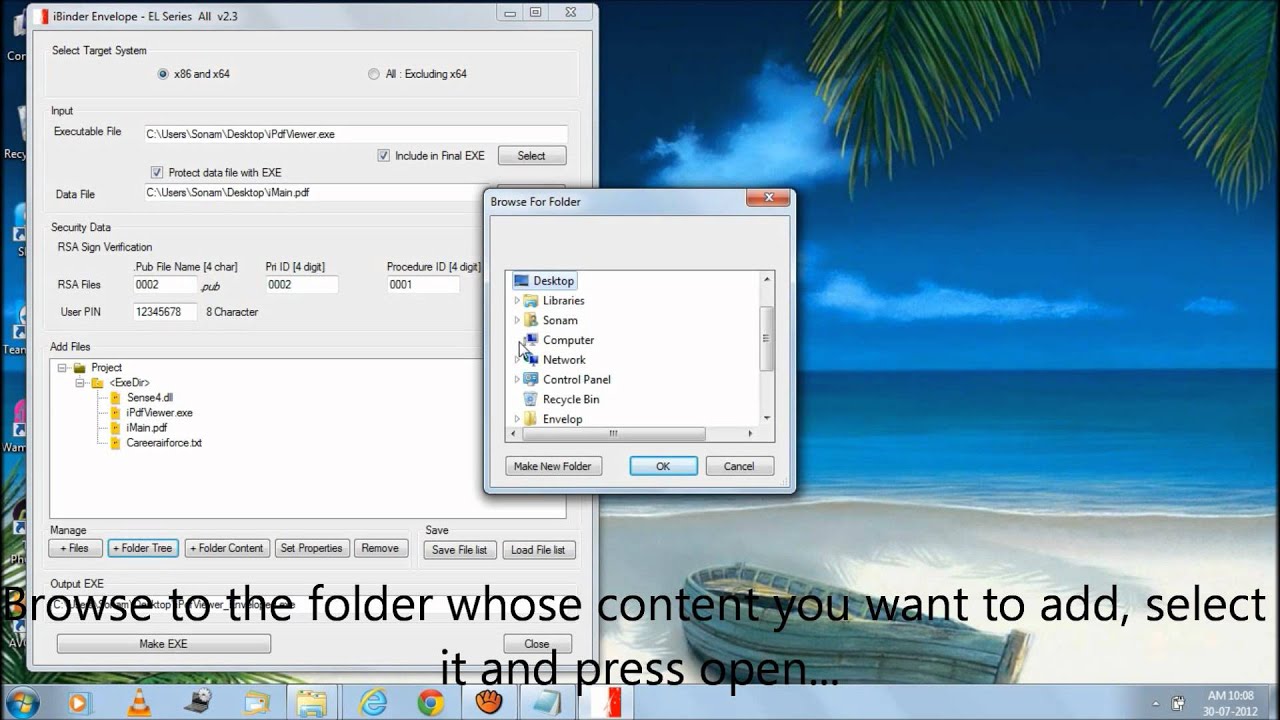Open the orange paw app on taskbar
The width and height of the screenshot is (1280, 720).
pyautogui.click(x=489, y=703)
